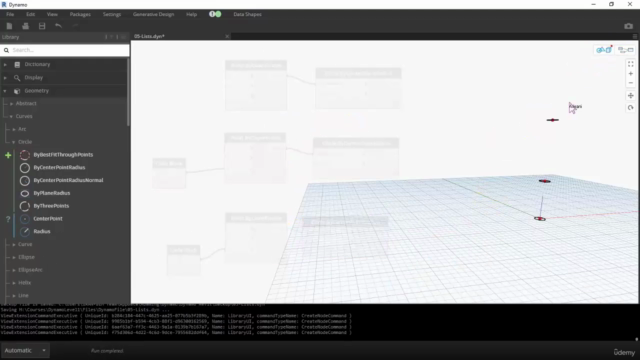Click the zoom out minus icon
This screenshot has height=360, width=640.
pos(631,83)
